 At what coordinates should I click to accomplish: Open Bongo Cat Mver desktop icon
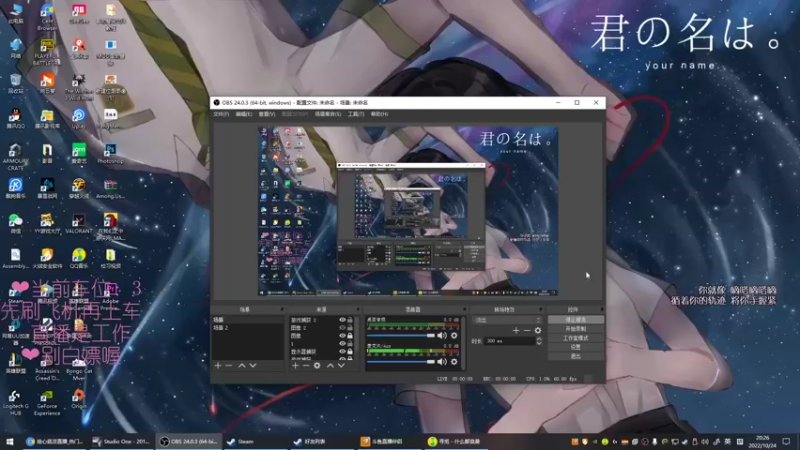(79, 367)
